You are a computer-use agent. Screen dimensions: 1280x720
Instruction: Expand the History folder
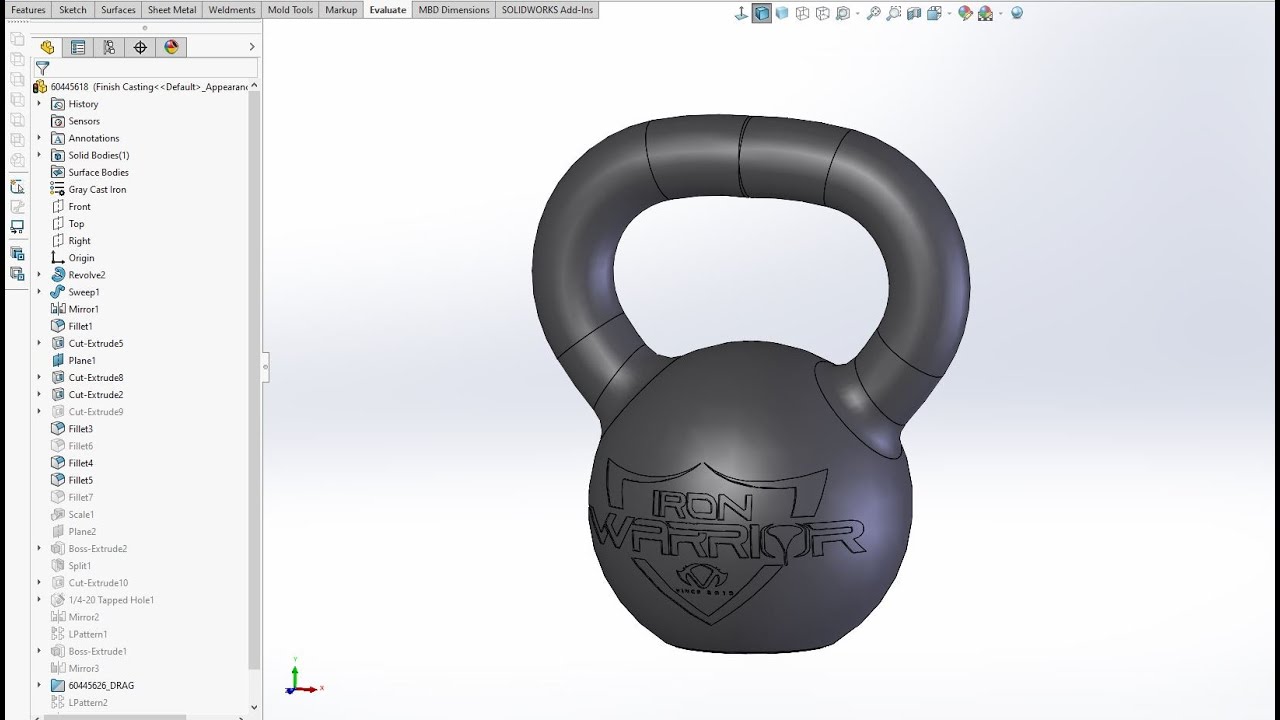coord(39,104)
